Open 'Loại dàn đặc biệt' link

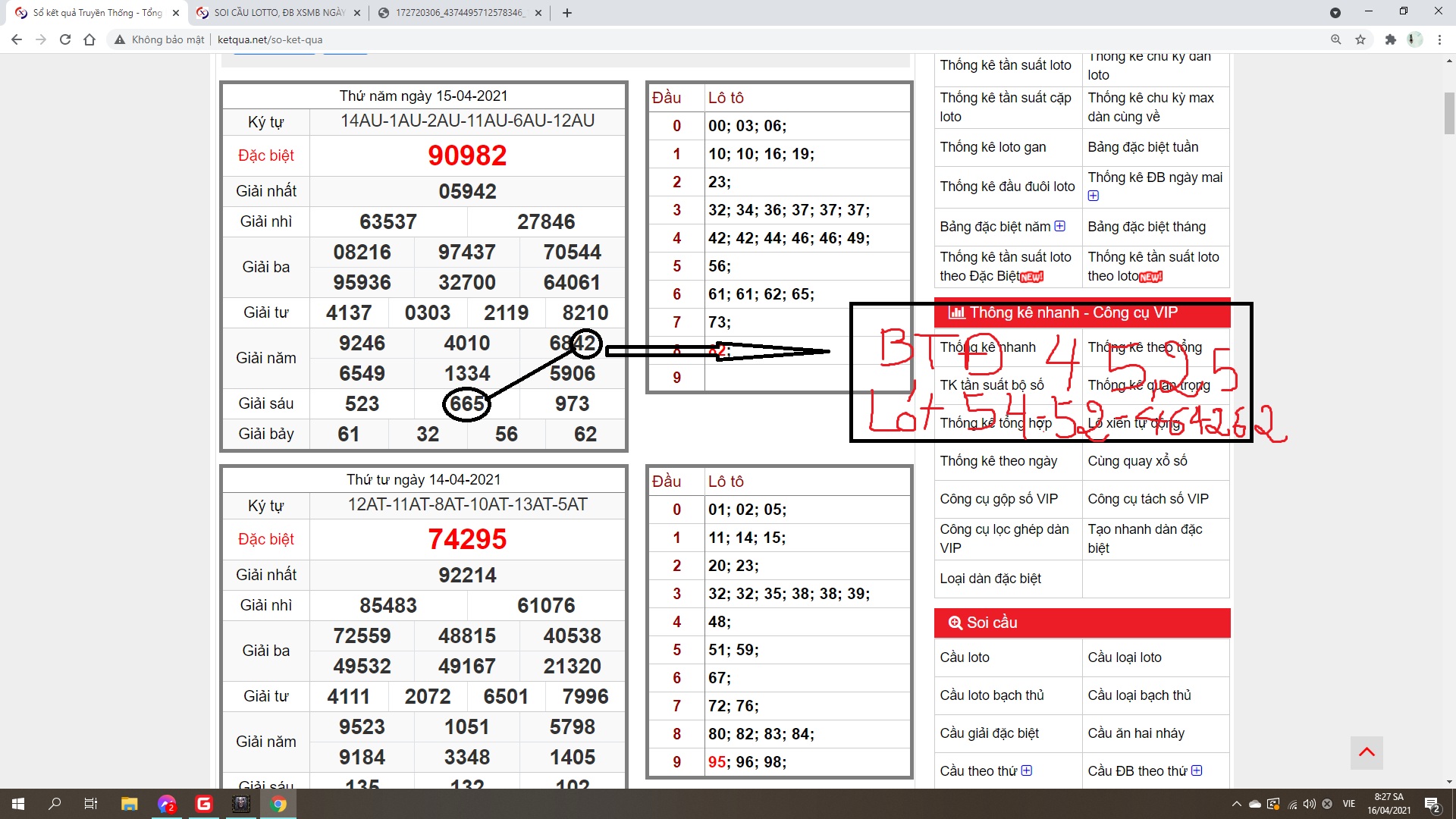(x=990, y=579)
